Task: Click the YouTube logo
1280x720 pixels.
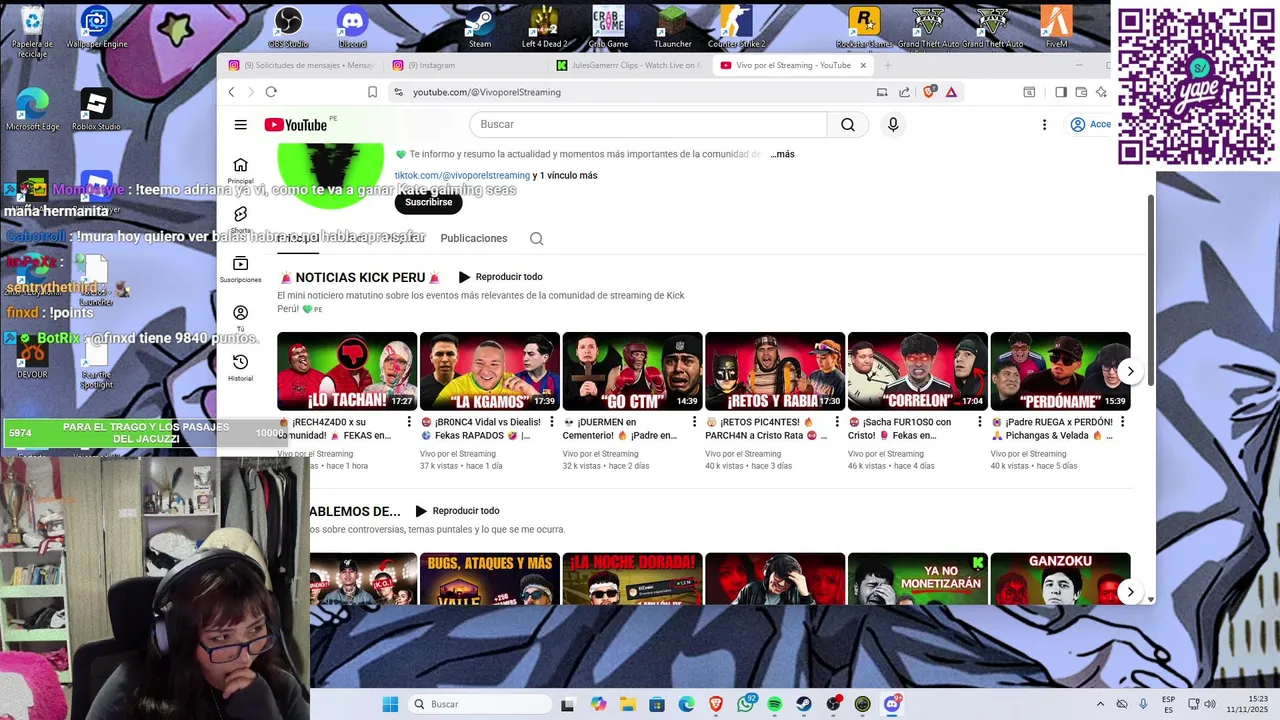Action: coord(296,125)
